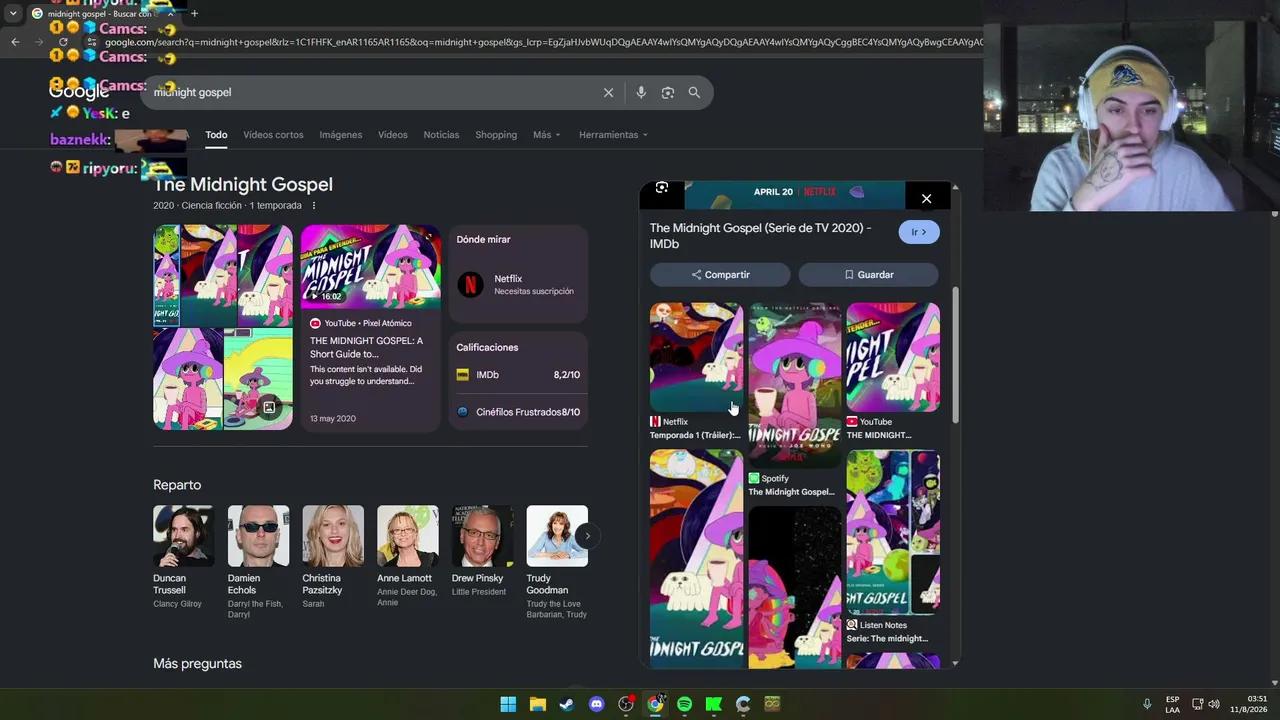The image size is (1280, 720).
Task: Start a voice search with the microphone
Action: point(641,92)
